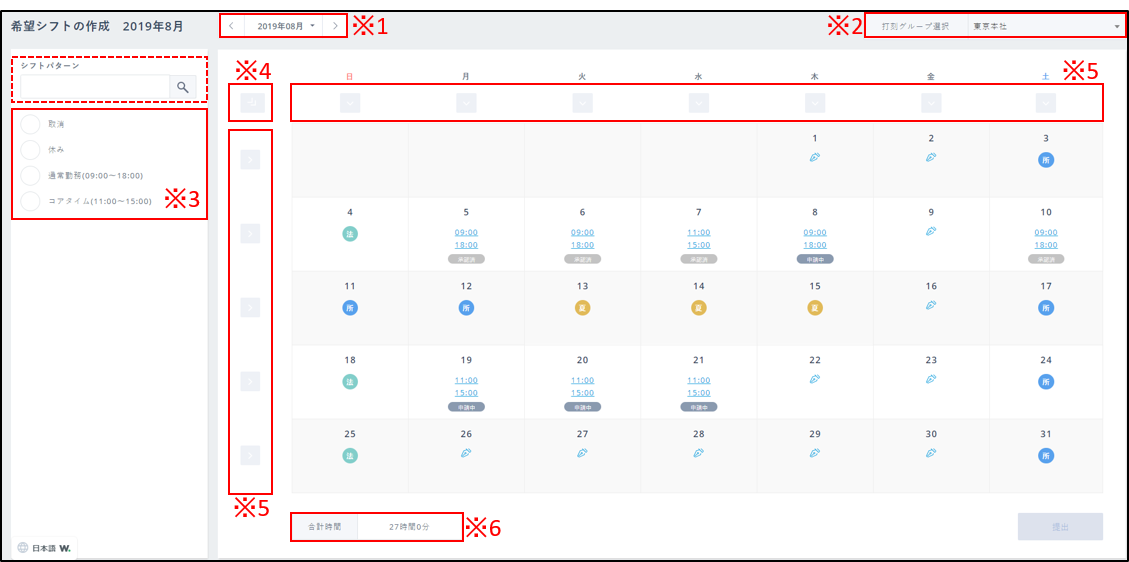1129x562 pixels.
Task: Click the pencil icon on August 16
Action: (x=931, y=305)
